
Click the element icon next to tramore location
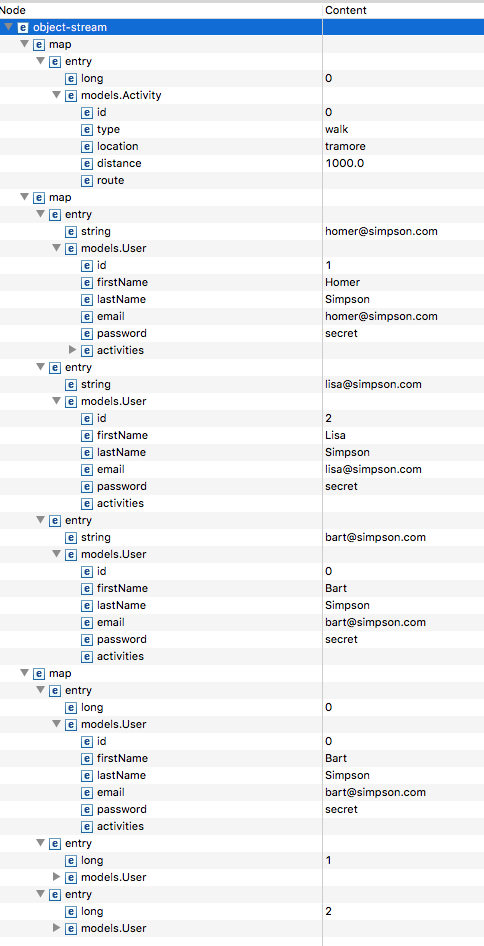point(87,147)
